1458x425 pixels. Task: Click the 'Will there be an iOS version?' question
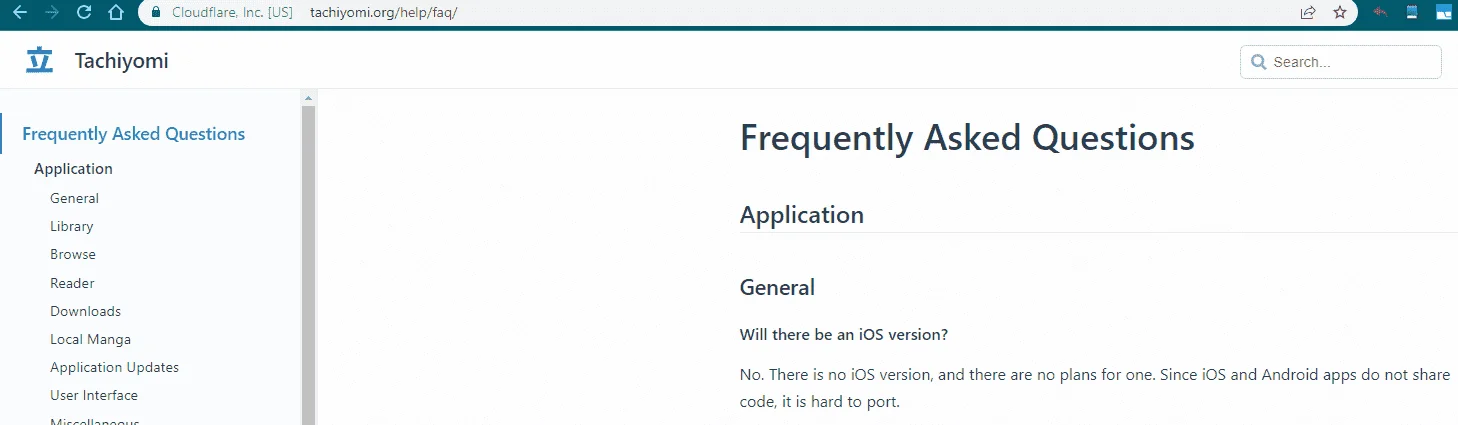coord(844,334)
